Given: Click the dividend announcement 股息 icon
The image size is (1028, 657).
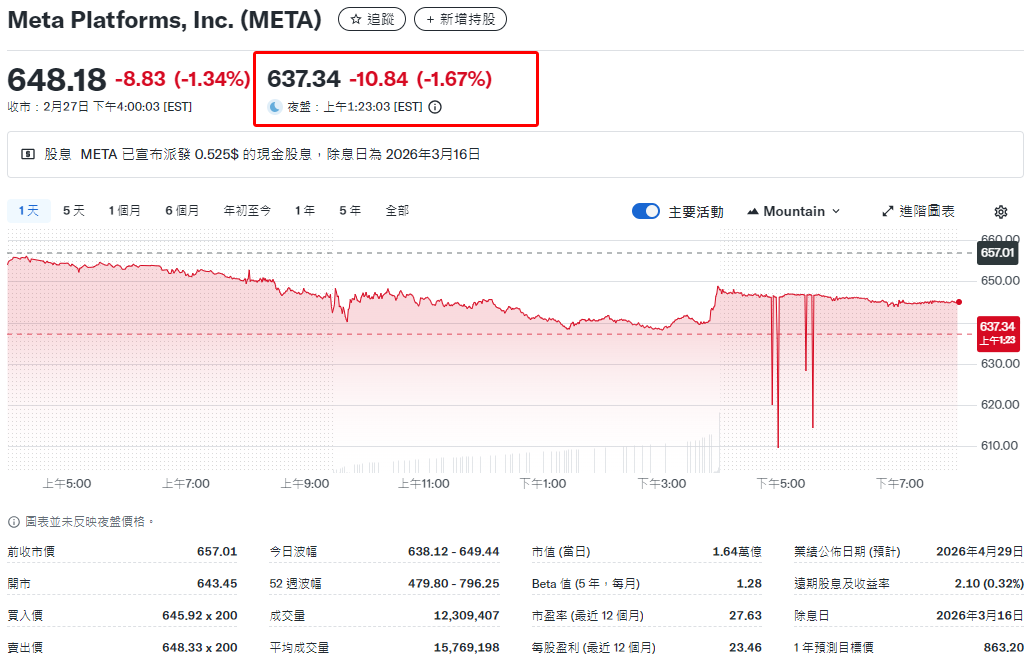Looking at the screenshot, I should [x=27, y=152].
